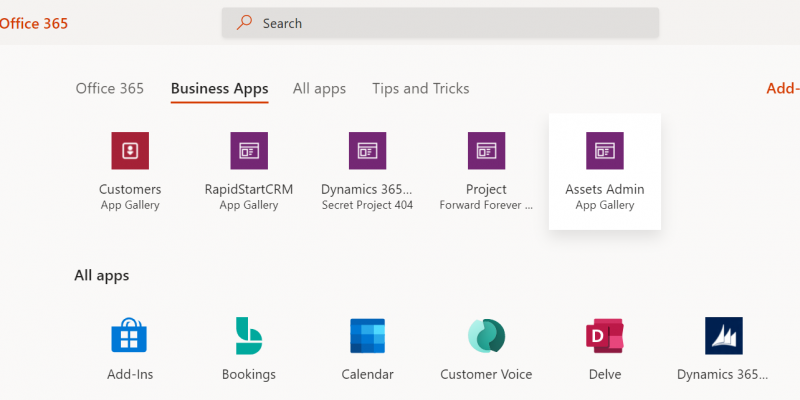This screenshot has height=400, width=800.
Task: Click the search magnifier icon
Action: (244, 22)
